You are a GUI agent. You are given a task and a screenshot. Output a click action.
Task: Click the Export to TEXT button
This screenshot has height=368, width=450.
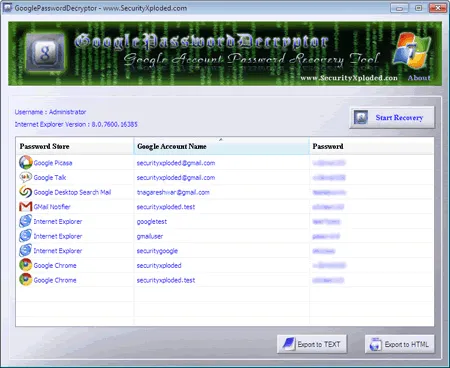tap(312, 344)
